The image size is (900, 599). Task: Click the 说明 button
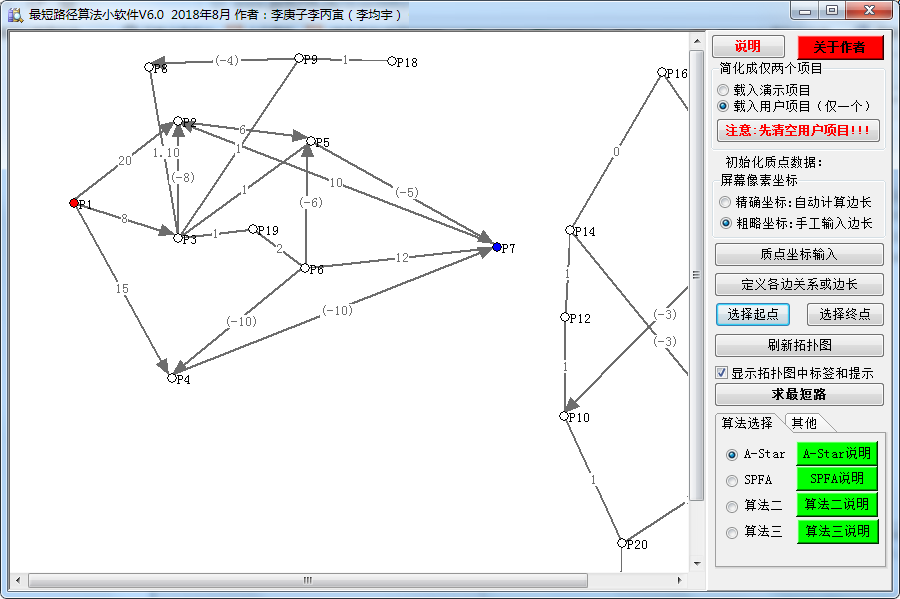click(748, 46)
